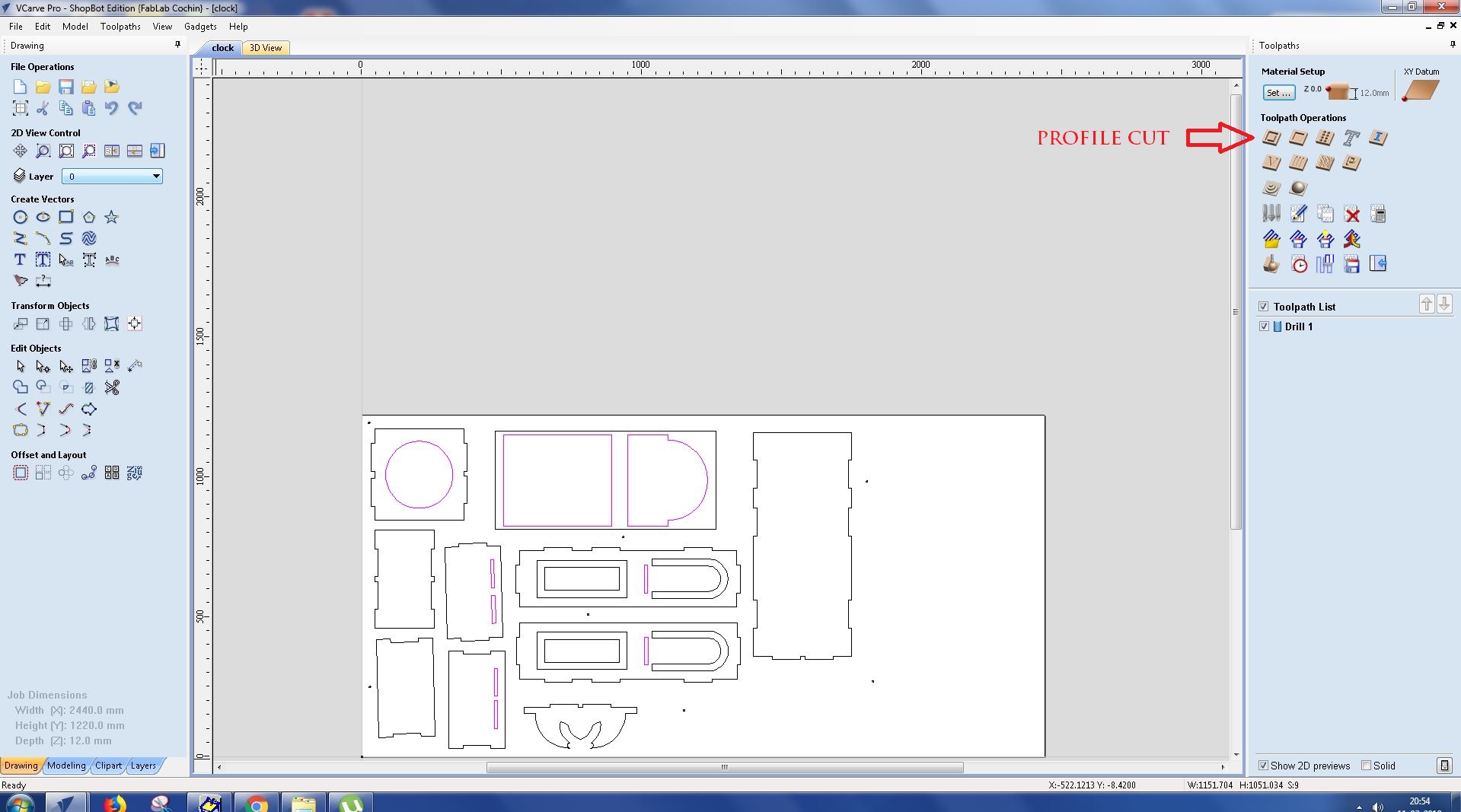
Task: Open the Quick Engrave toolpath
Action: tap(1351, 138)
